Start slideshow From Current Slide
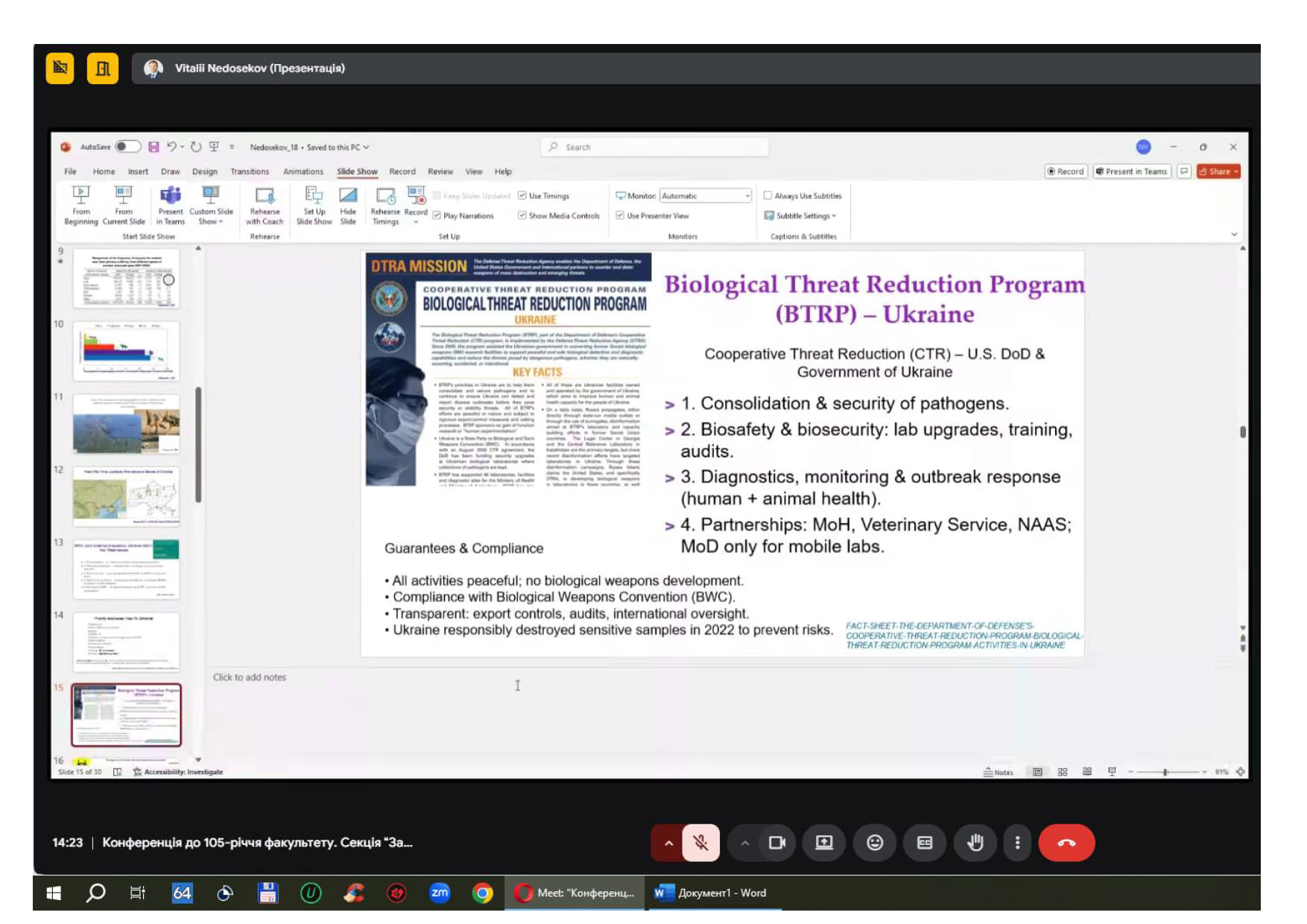Screen dimensions: 1307x924 coord(124,205)
